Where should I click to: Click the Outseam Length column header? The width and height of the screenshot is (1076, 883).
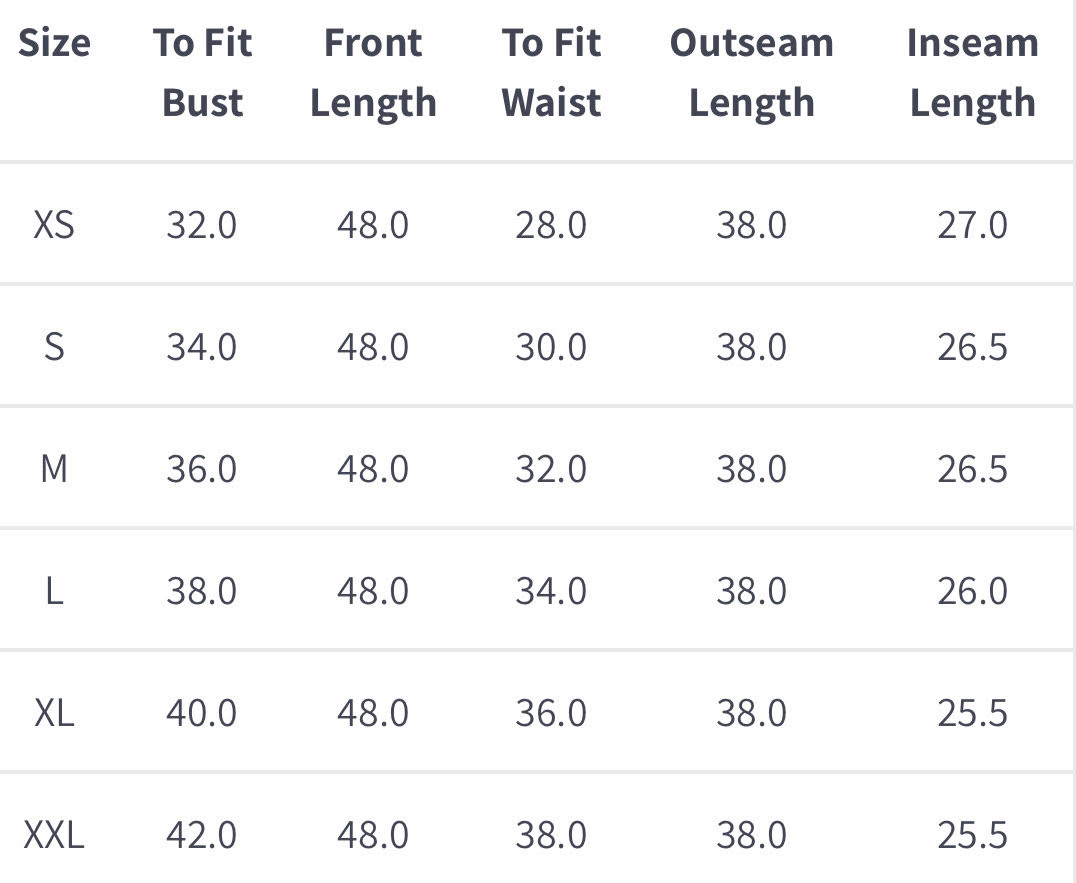(751, 73)
